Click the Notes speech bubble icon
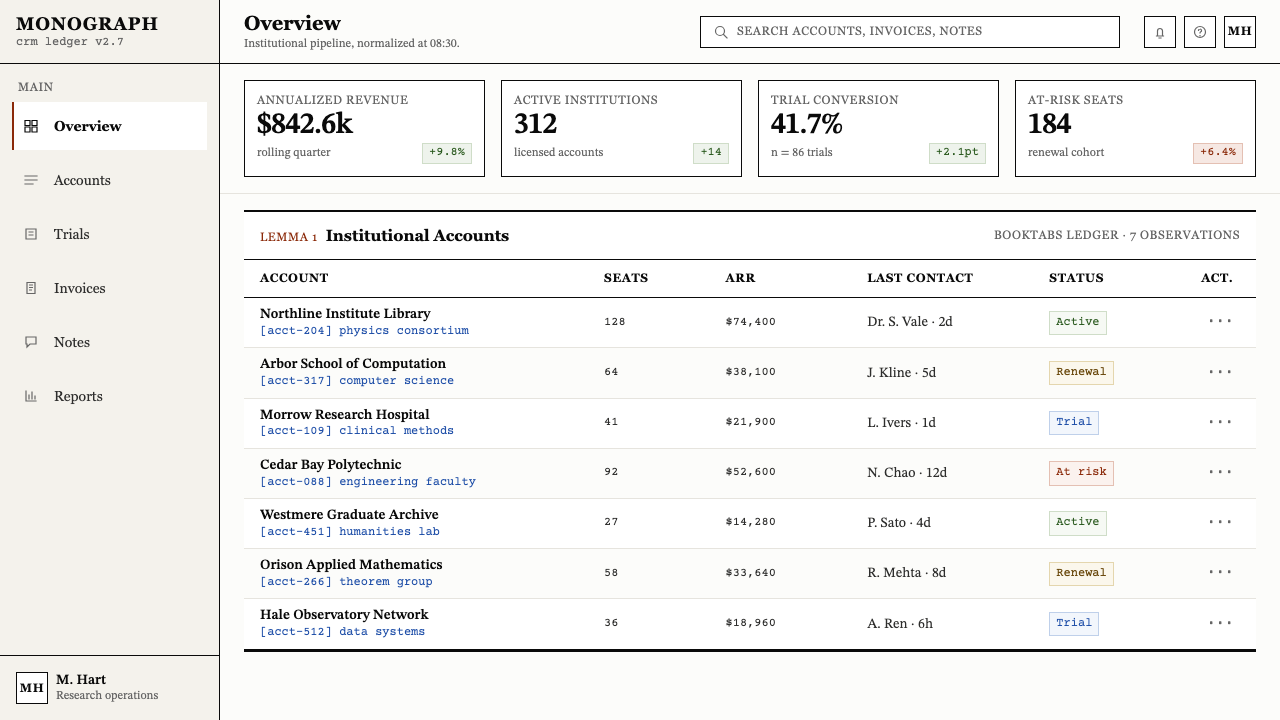 (31, 342)
